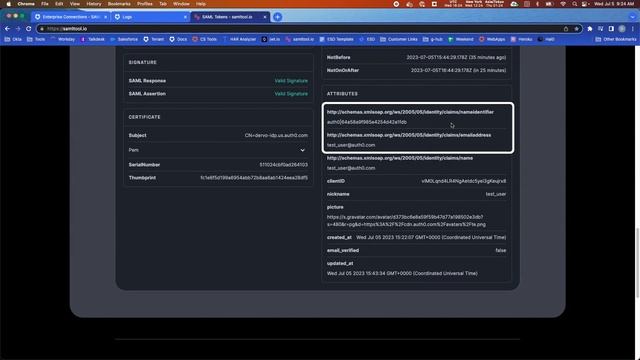Viewport: 640px width, 360px height.
Task: Open the Tenant bookmark
Action: (x=154, y=40)
